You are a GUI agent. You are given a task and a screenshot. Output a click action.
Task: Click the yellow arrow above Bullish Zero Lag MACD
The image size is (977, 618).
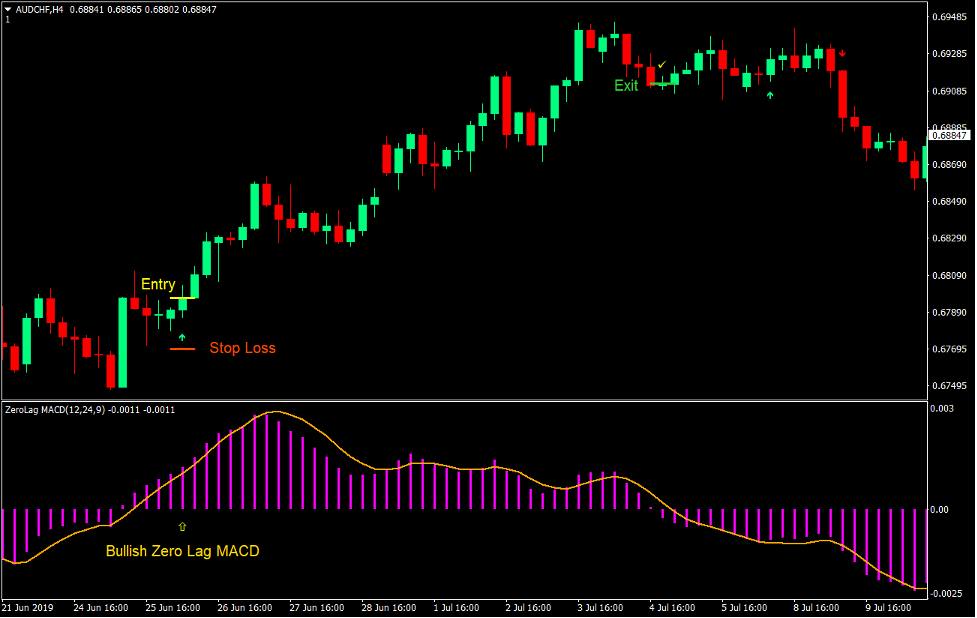[x=182, y=524]
